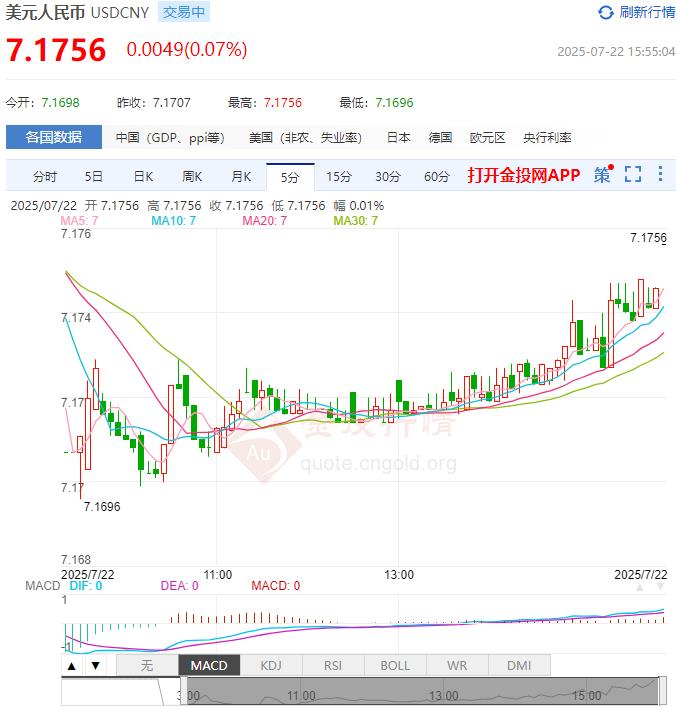This screenshot has height=709, width=677.
Task: Open the 欧元区 data link
Action: pyautogui.click(x=487, y=137)
